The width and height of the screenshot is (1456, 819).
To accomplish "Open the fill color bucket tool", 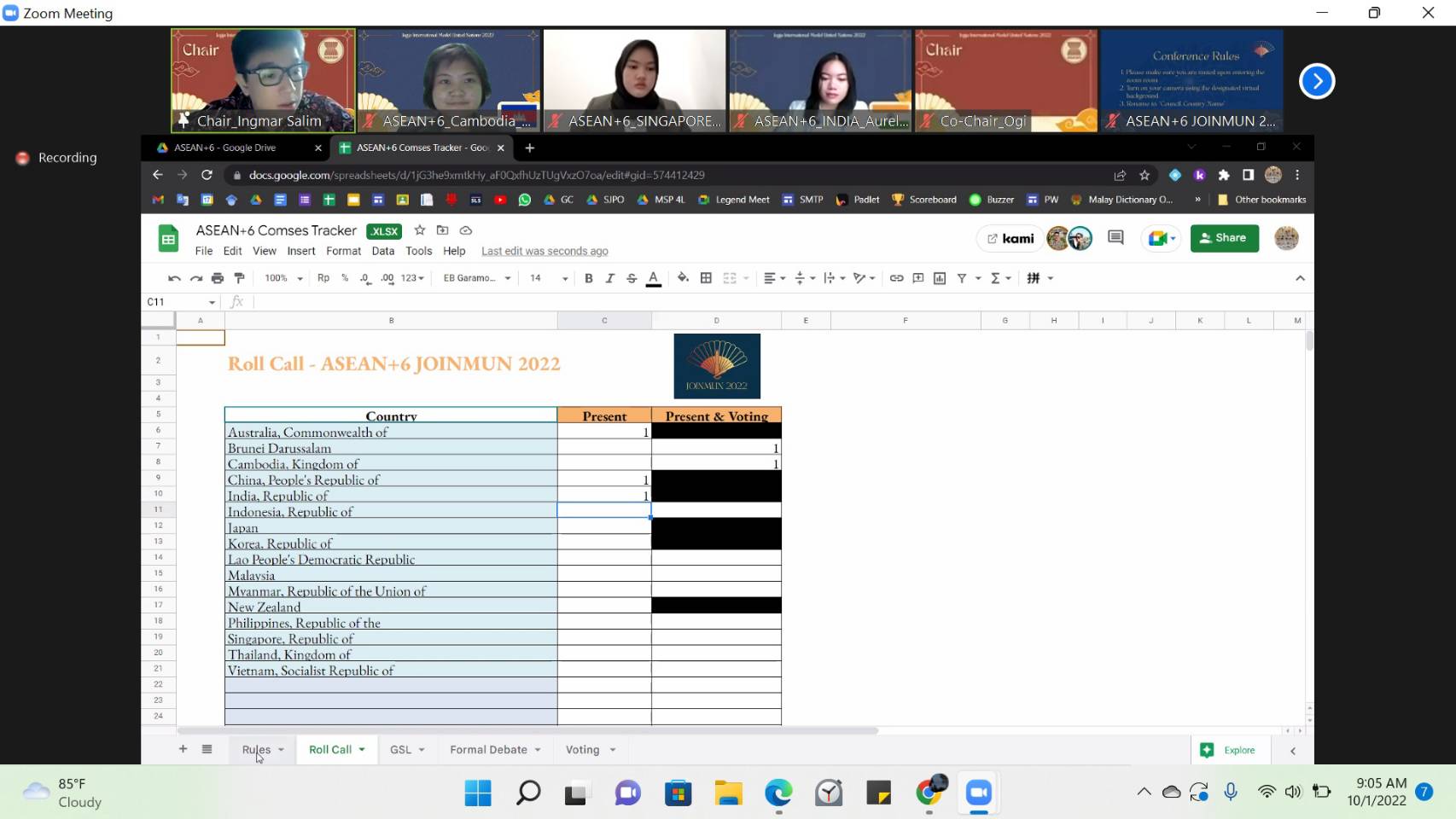I will (683, 278).
